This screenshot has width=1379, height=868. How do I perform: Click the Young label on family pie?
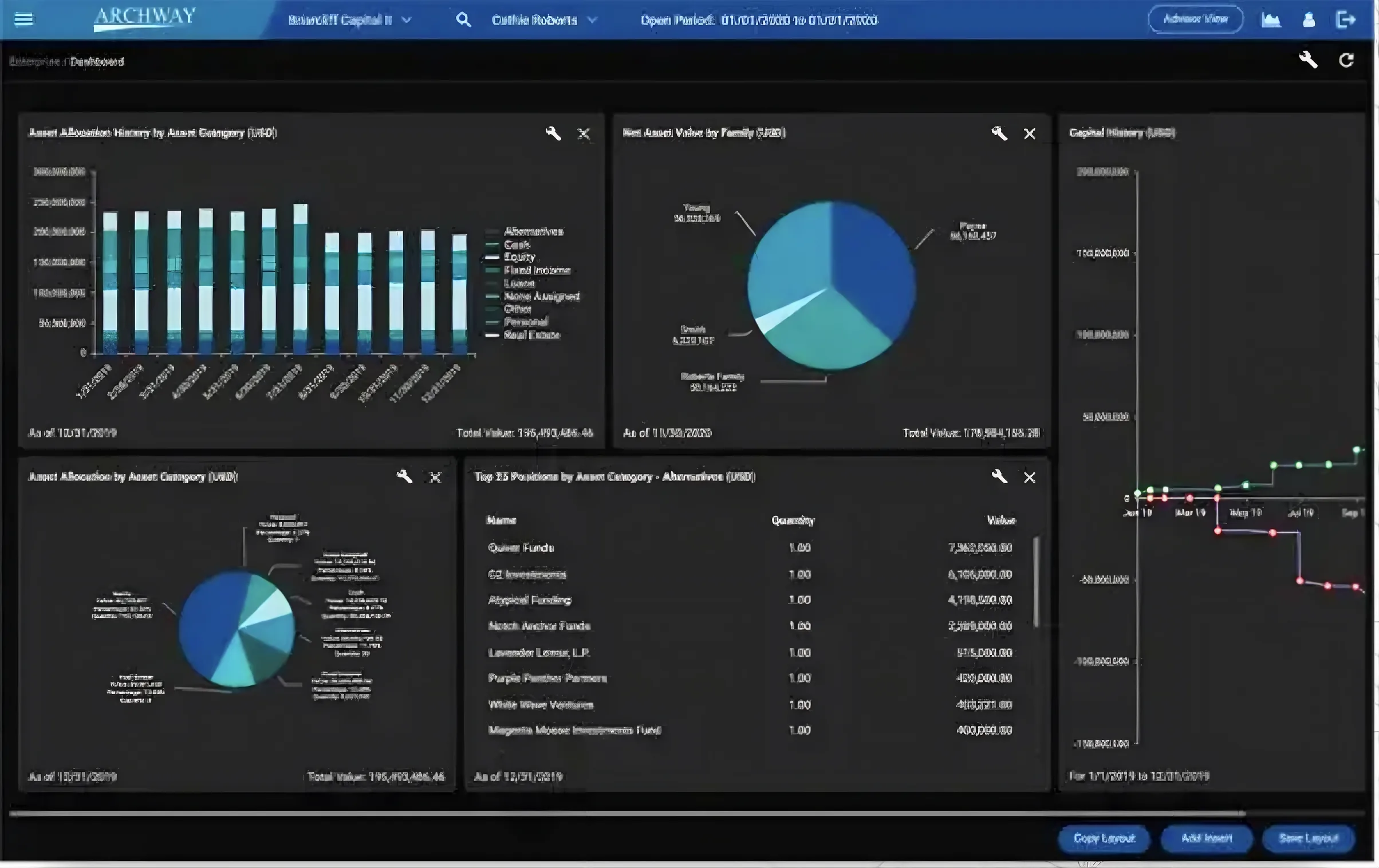pos(697,212)
